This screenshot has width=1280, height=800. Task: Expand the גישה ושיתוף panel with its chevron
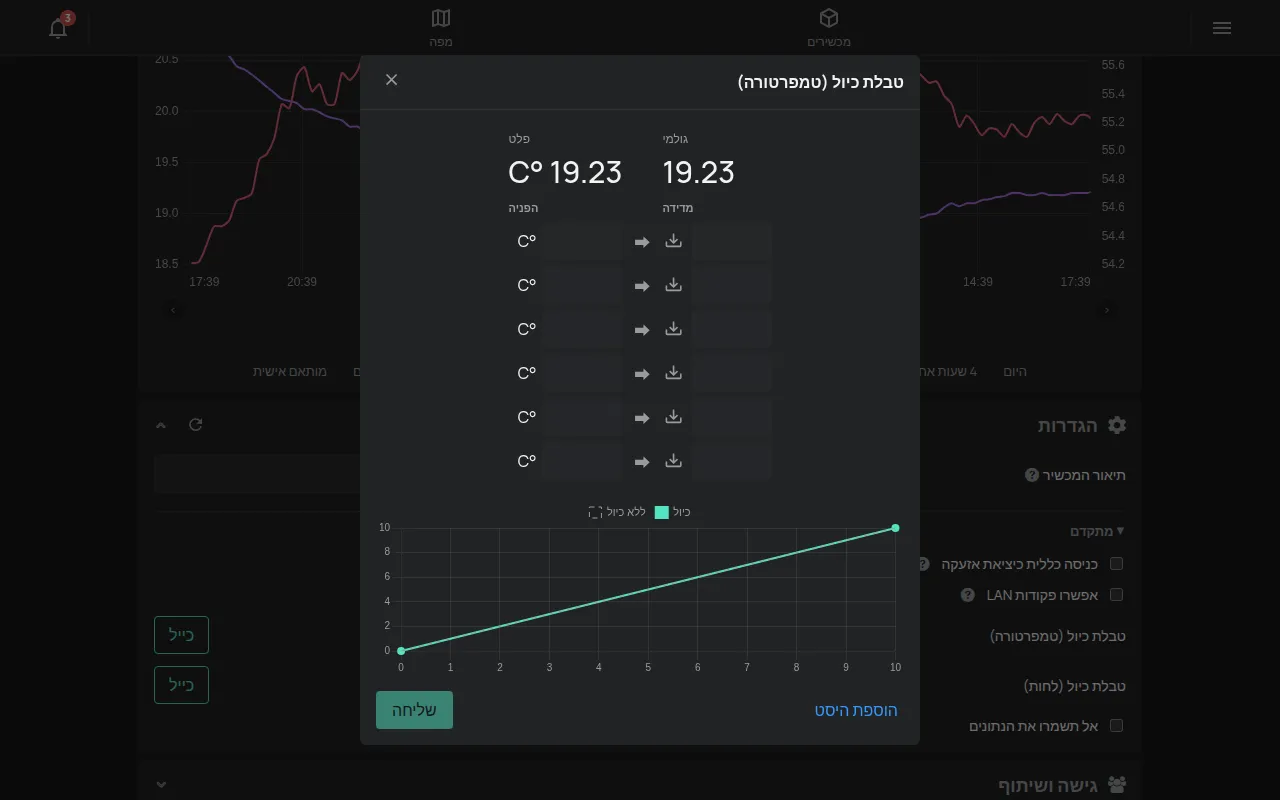[161, 785]
